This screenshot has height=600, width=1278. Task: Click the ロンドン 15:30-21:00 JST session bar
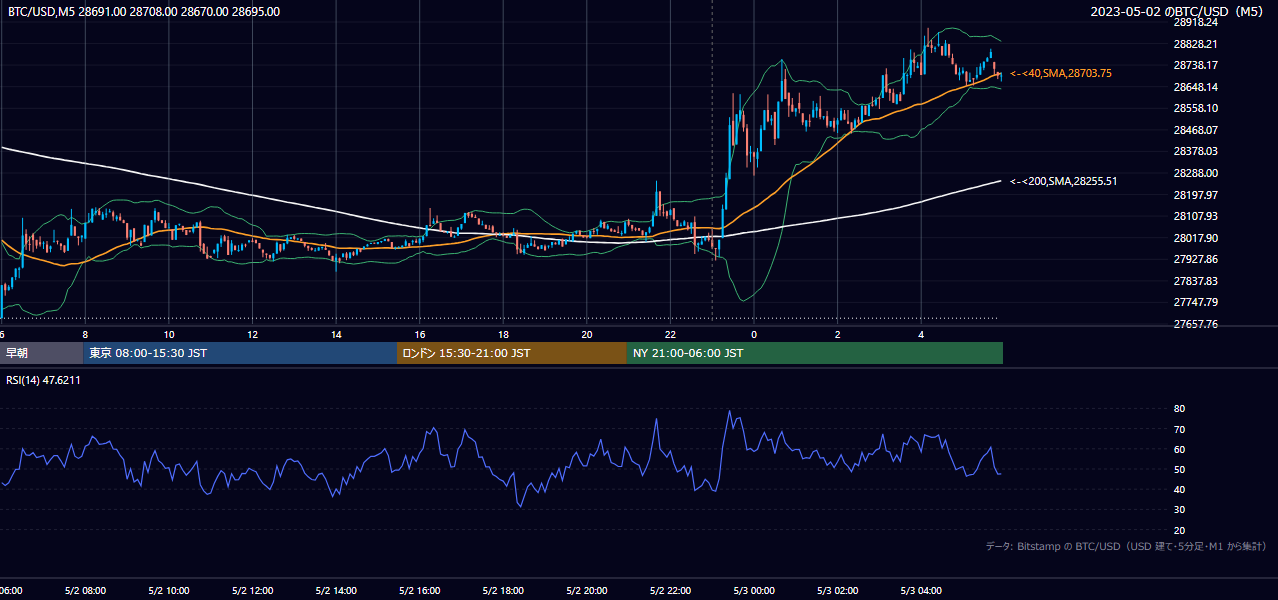pos(512,353)
